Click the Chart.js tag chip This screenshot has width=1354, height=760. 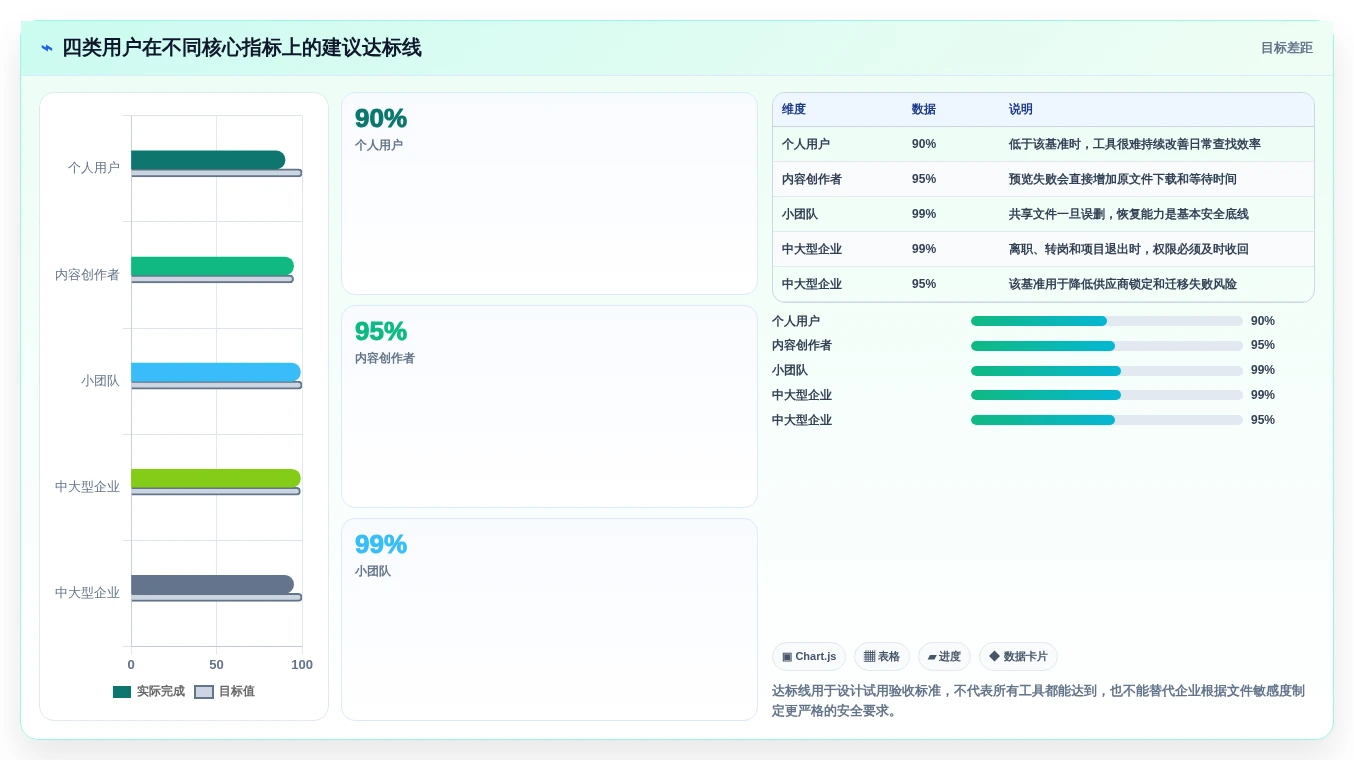coord(809,657)
